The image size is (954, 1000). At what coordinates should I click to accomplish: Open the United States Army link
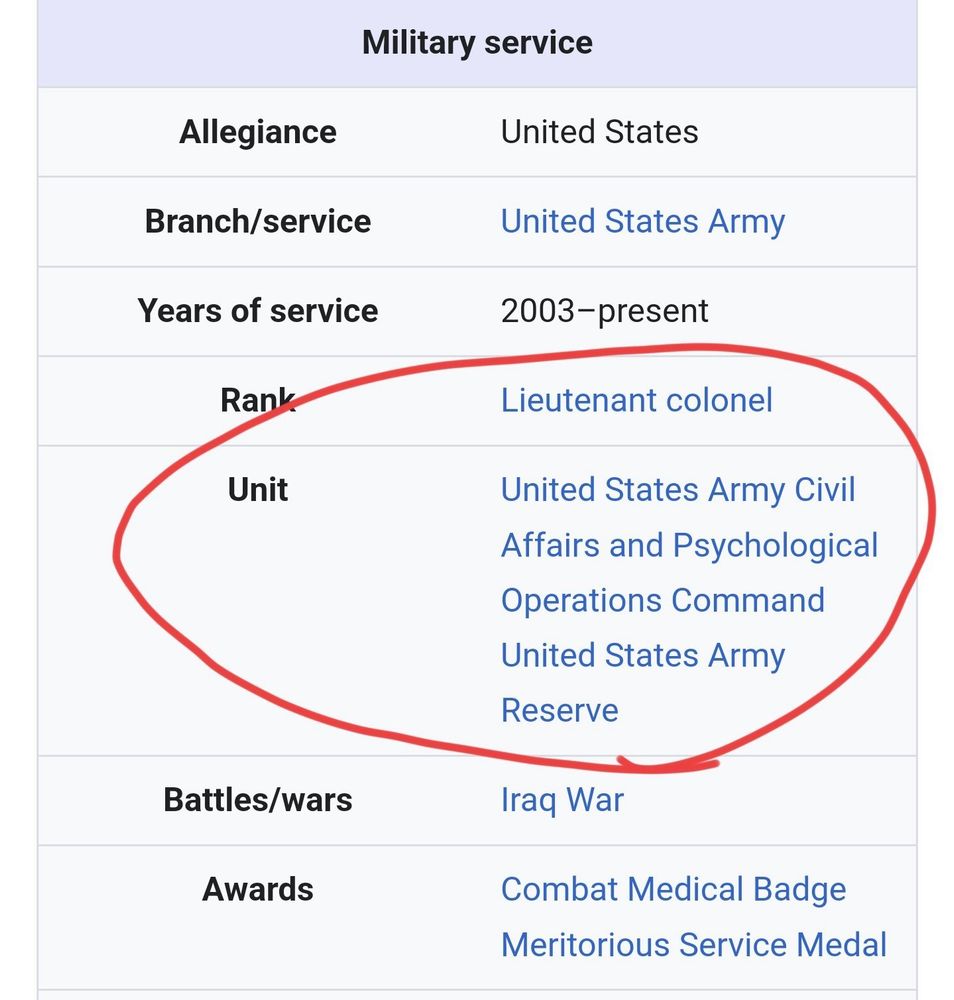pos(642,222)
